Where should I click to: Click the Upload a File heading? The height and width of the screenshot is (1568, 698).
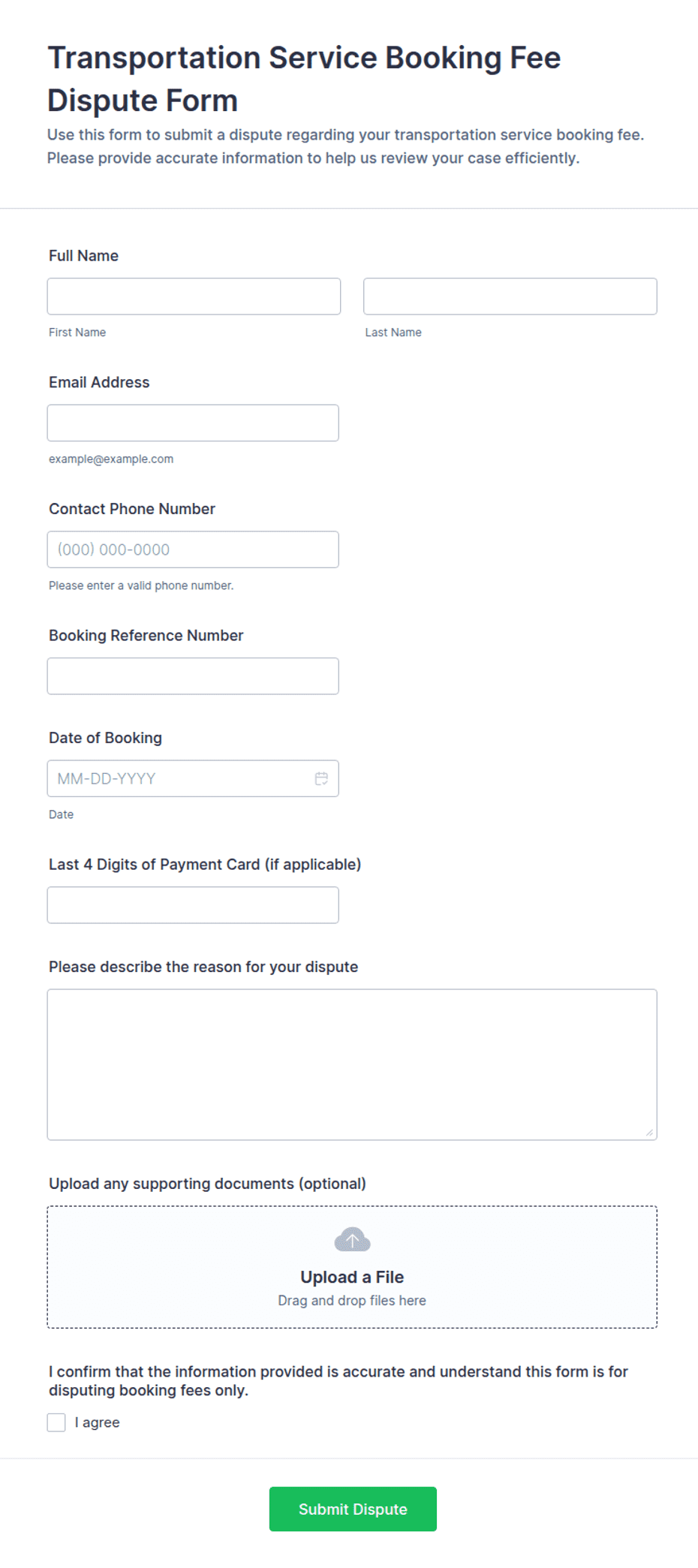352,1277
